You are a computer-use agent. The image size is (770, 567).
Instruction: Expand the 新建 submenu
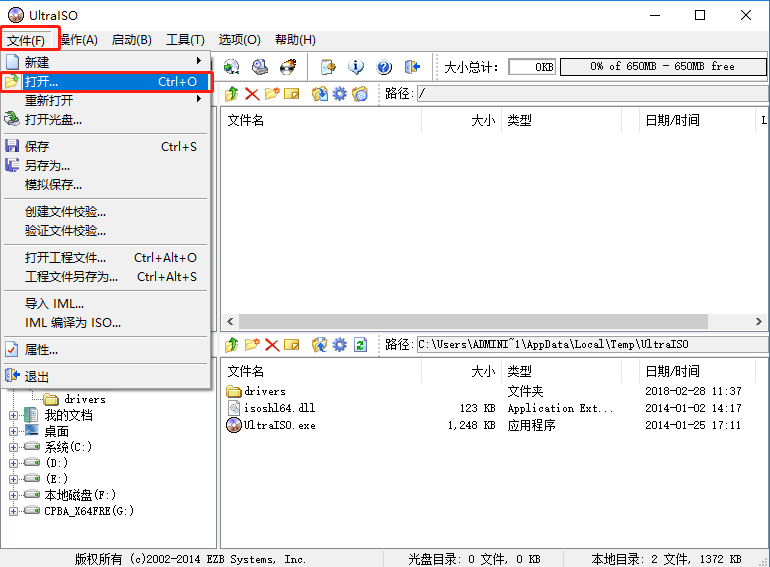106,62
